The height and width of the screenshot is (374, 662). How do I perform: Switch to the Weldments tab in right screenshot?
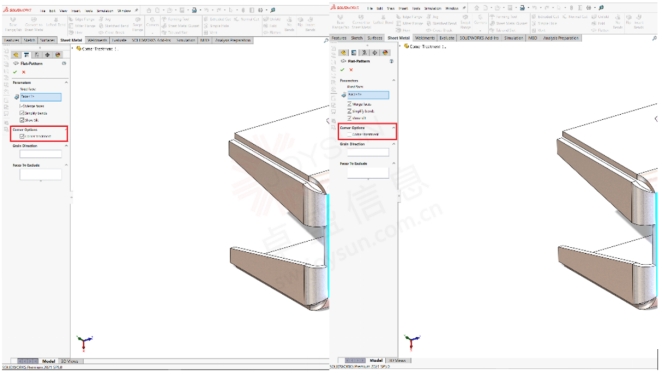coord(424,38)
